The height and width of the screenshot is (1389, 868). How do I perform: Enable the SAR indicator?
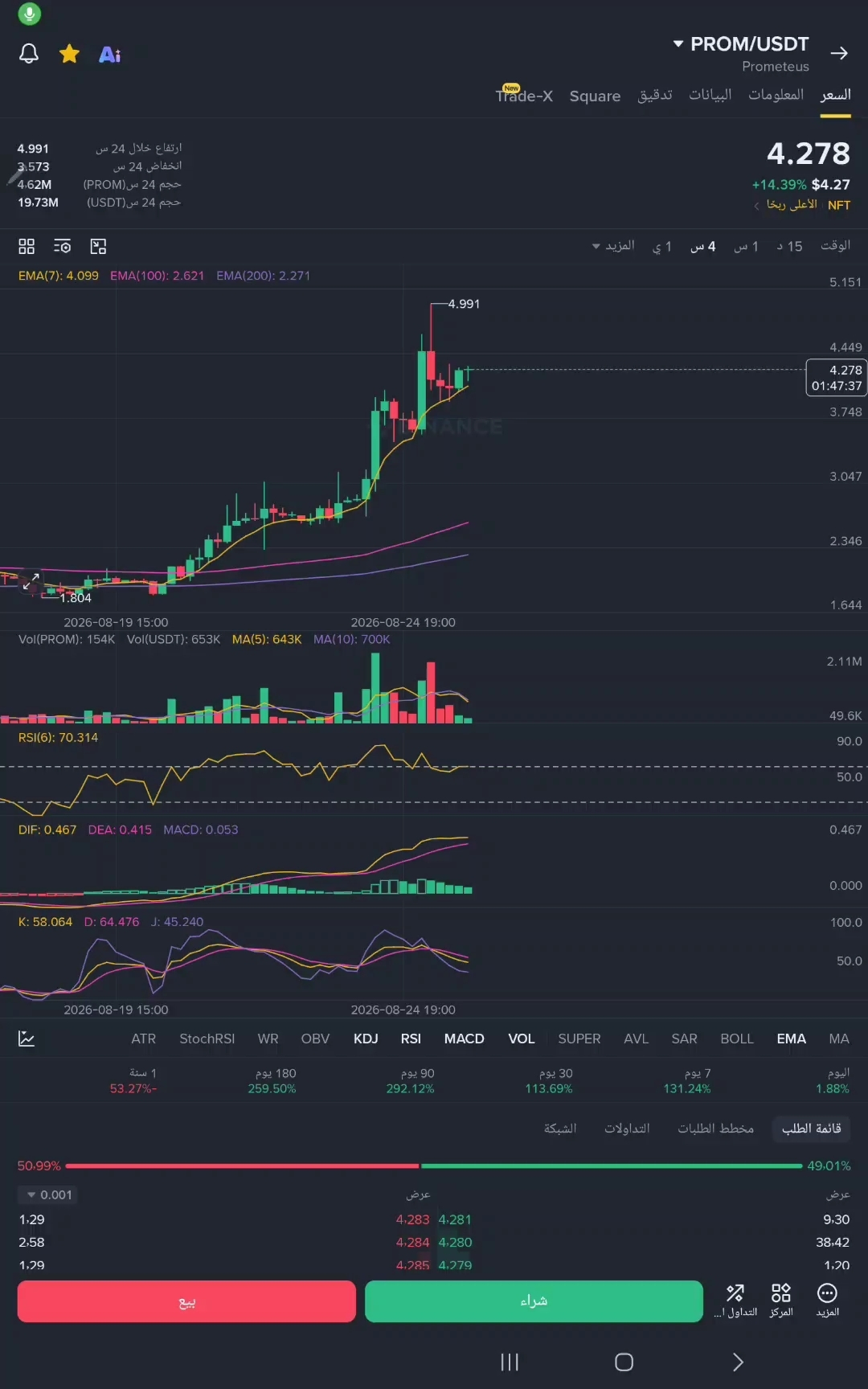point(684,1039)
